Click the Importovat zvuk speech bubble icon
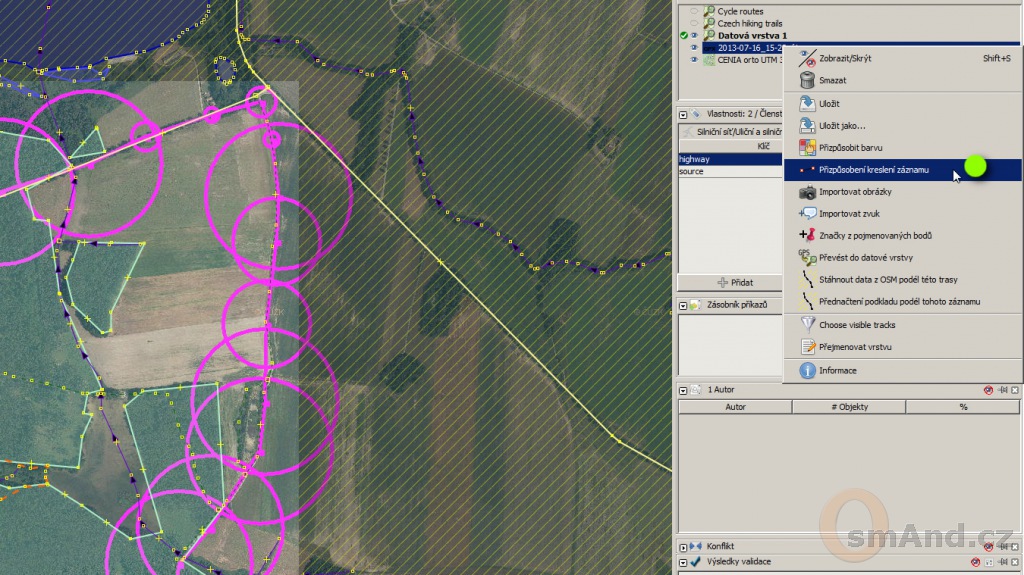The height and width of the screenshot is (575, 1024). [808, 214]
